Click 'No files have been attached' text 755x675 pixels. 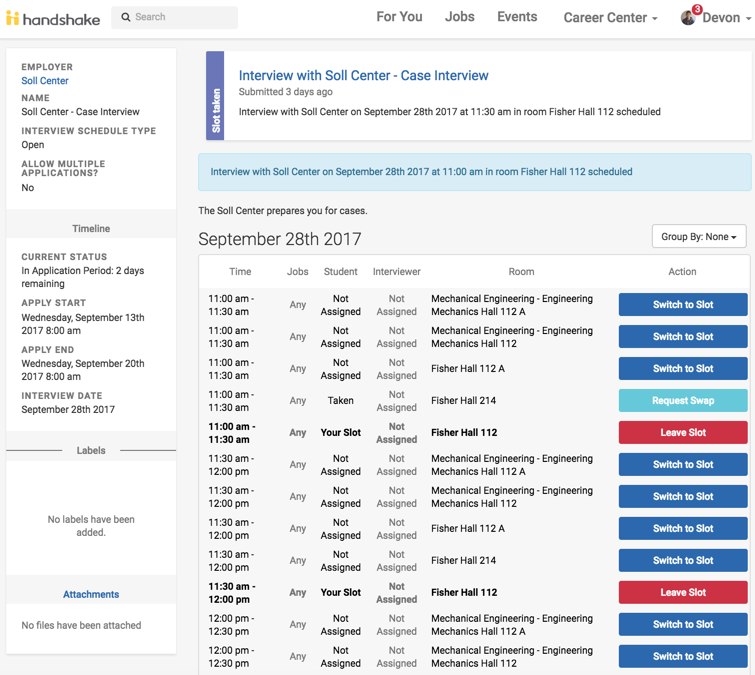[x=81, y=625]
